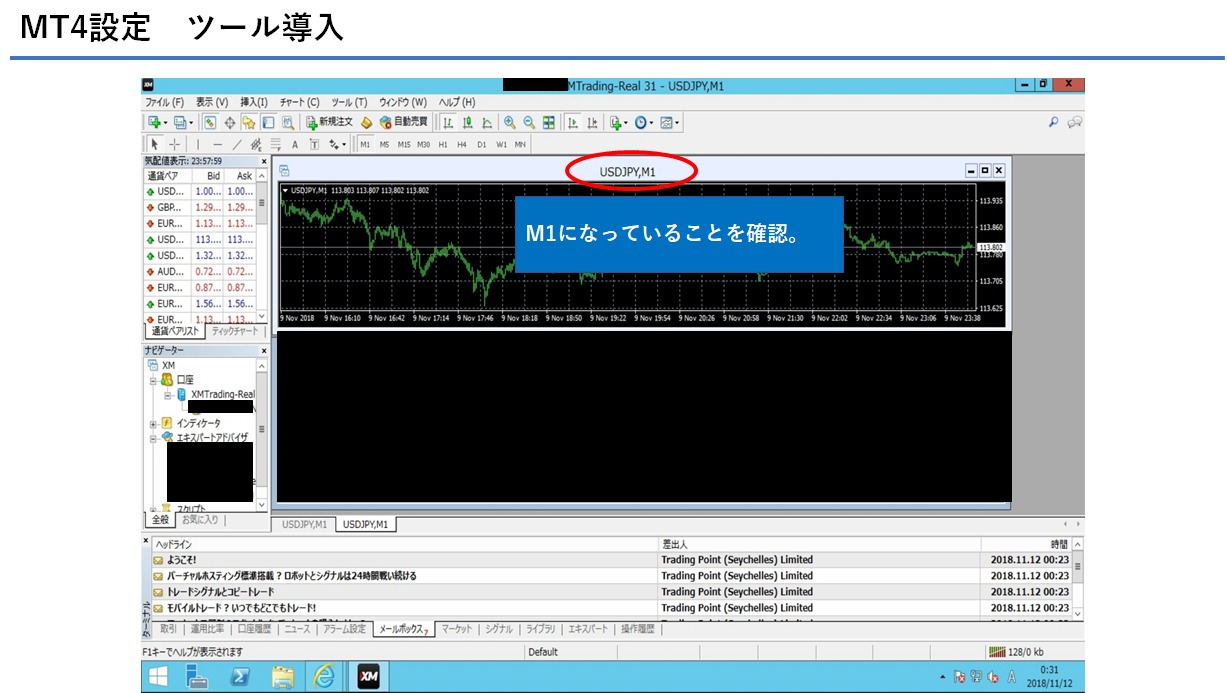Select the XMTrading-Real account in Navigator
The width and height of the screenshot is (1227, 693).
click(222, 394)
